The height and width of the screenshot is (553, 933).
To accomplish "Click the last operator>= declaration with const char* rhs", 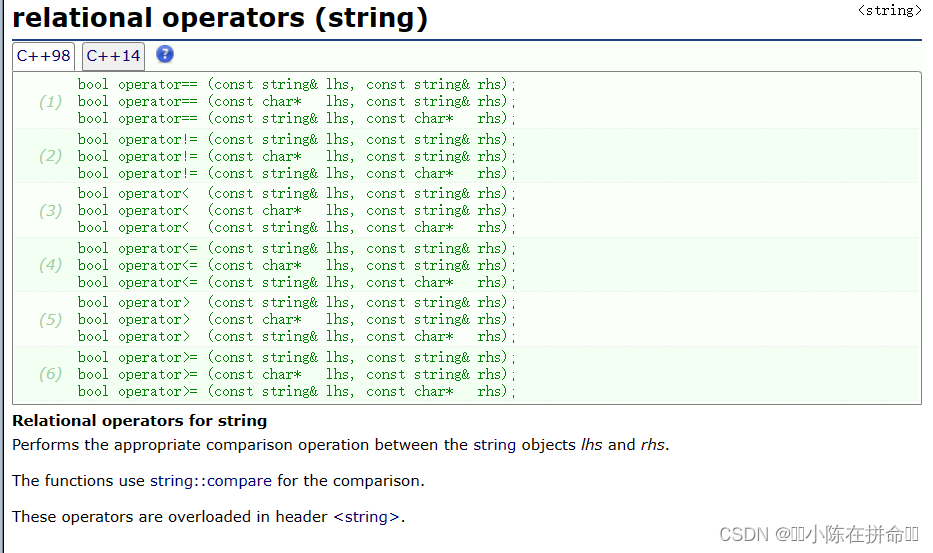I will pyautogui.click(x=296, y=392).
